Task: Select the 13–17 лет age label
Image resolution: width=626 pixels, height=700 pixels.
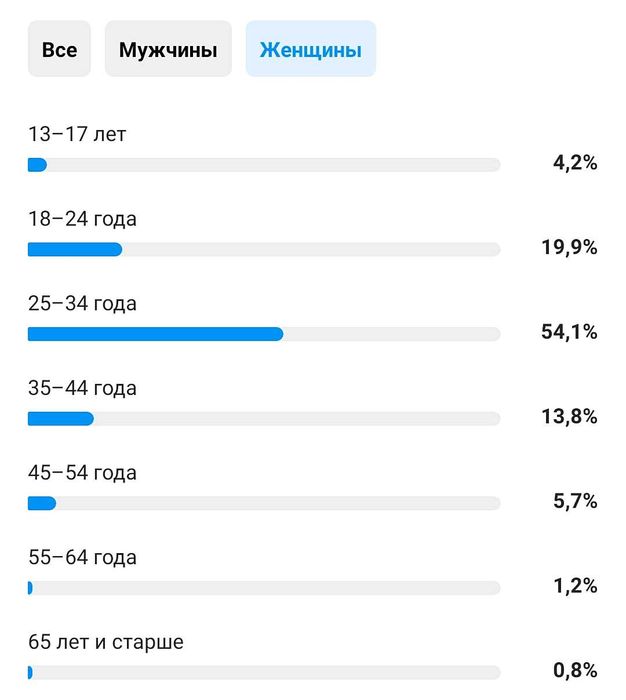Action: (x=77, y=135)
